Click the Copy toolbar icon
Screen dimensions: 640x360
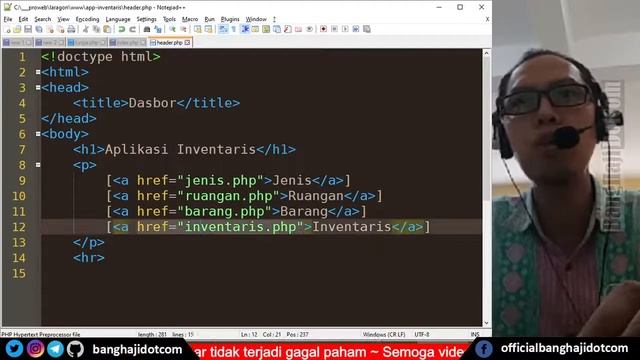(96, 29)
